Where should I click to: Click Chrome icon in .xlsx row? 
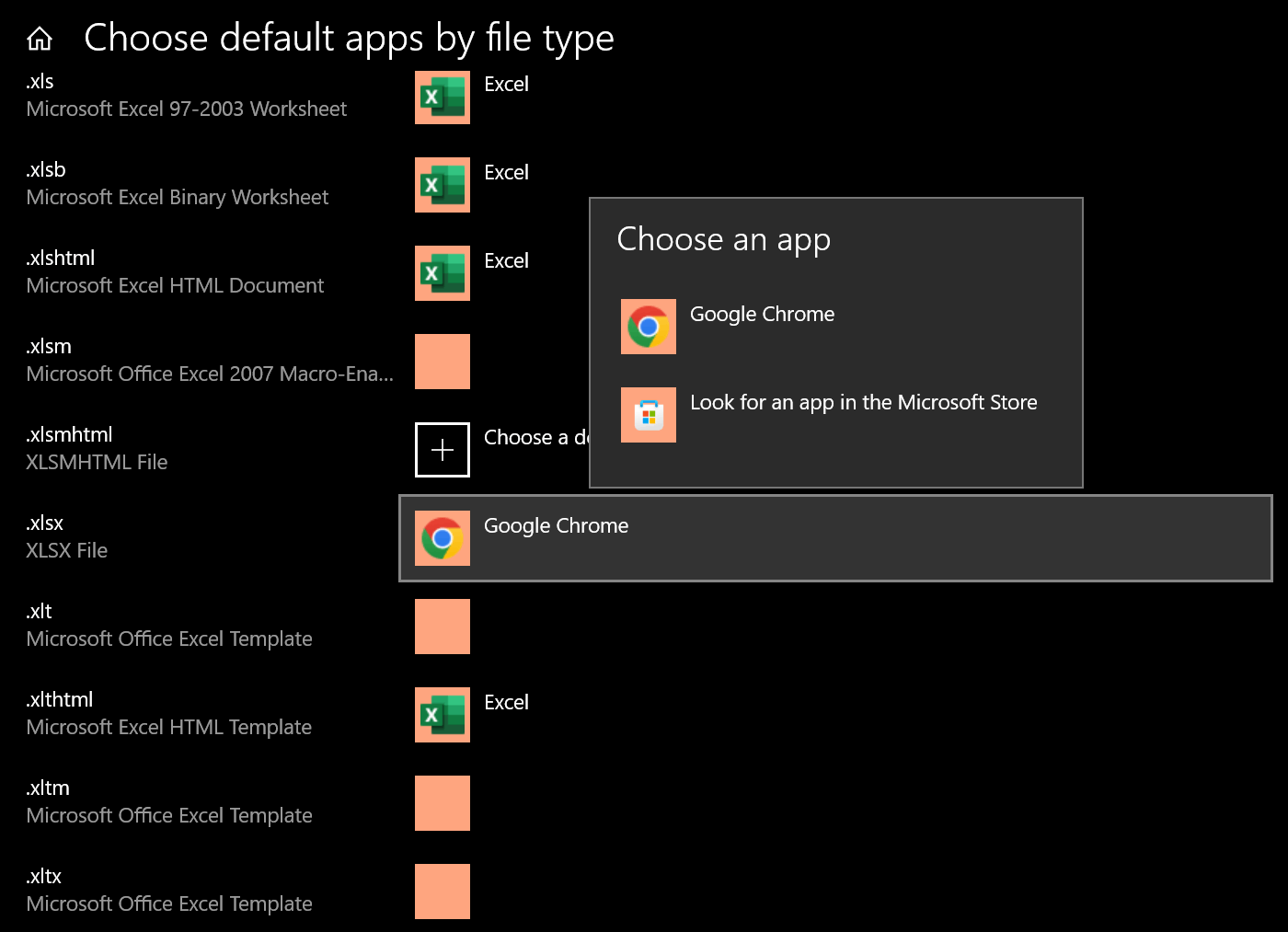443,538
